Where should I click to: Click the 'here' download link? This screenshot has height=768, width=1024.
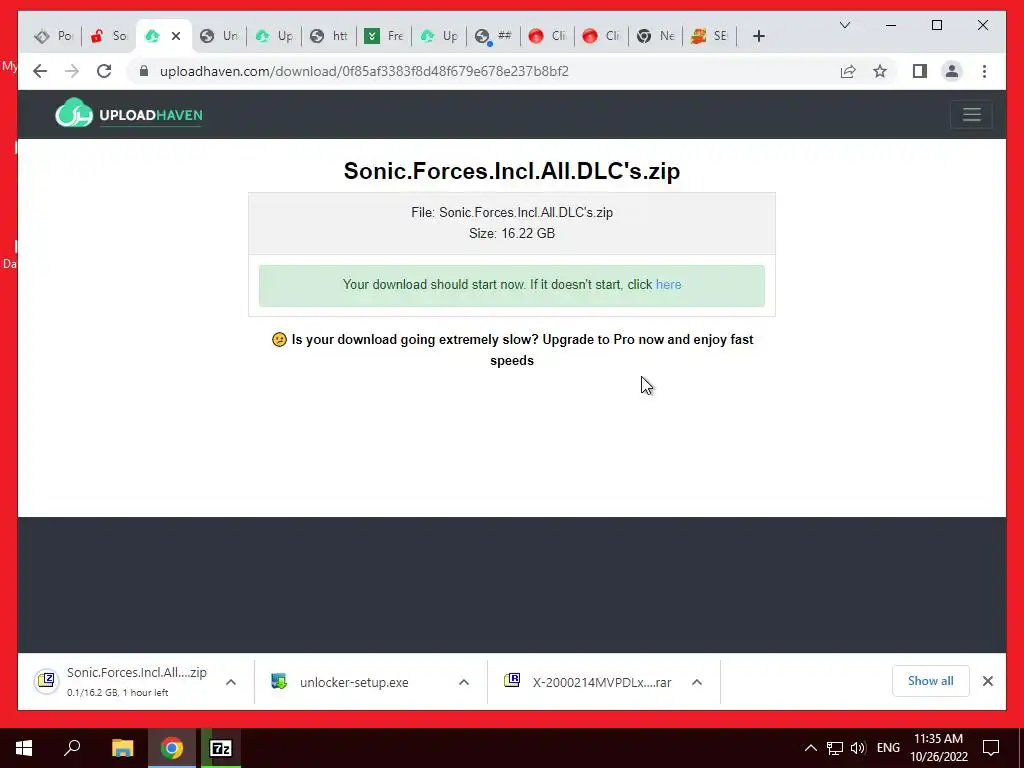click(x=668, y=285)
